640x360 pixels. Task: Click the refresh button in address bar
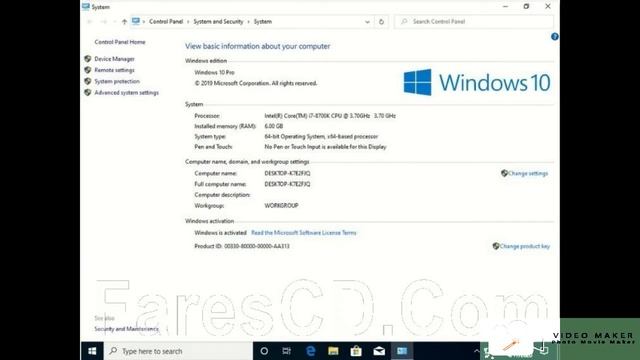pyautogui.click(x=381, y=22)
